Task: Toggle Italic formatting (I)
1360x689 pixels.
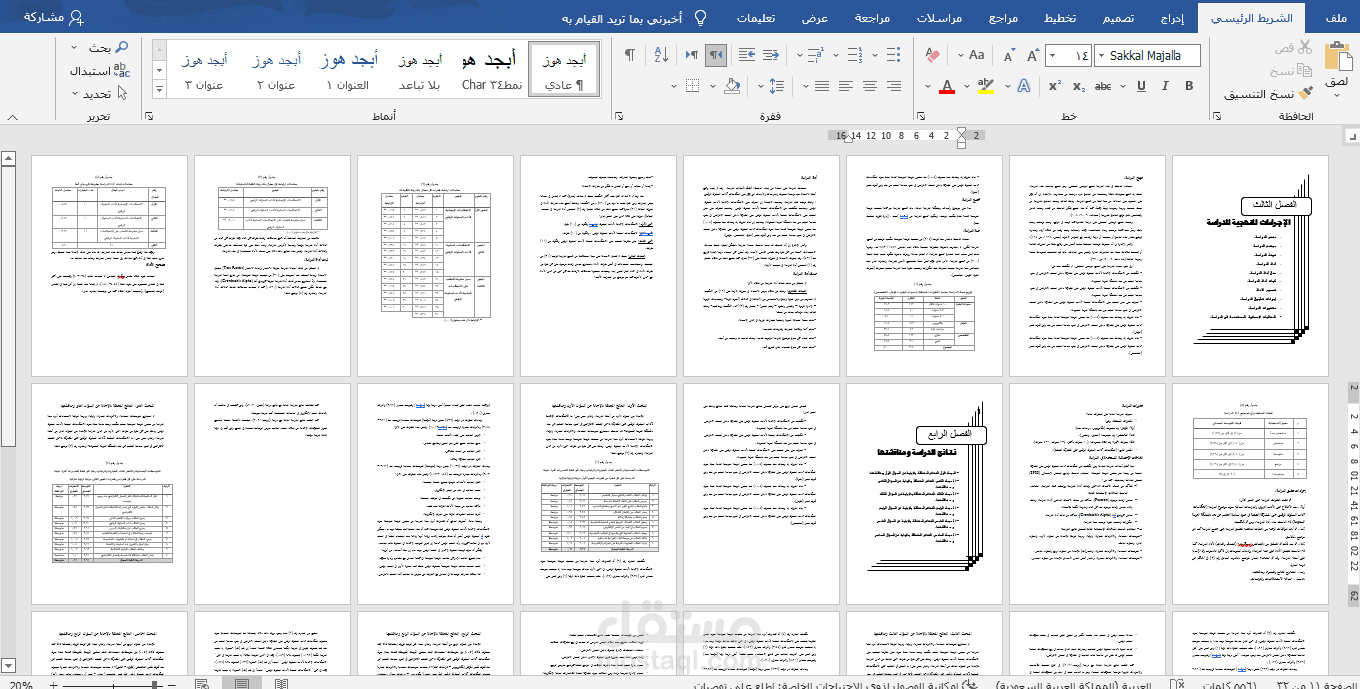Action: pos(1165,86)
